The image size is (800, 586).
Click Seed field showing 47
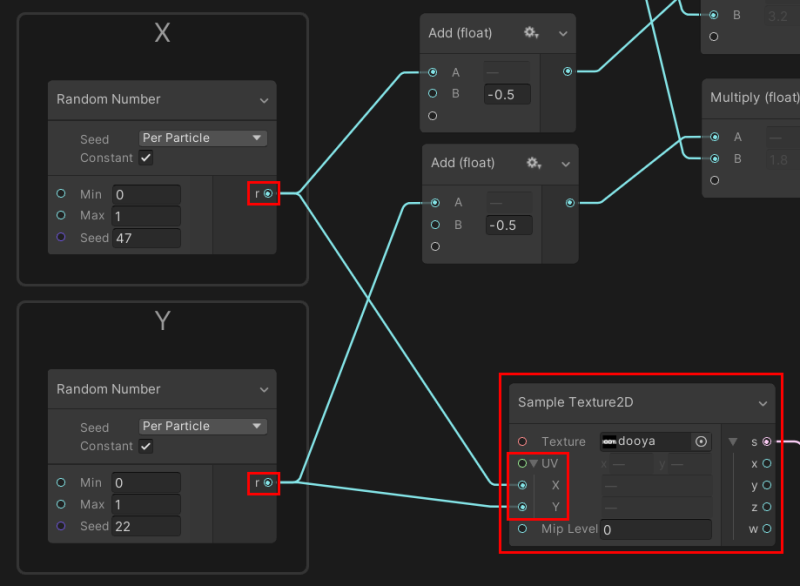(x=146, y=238)
